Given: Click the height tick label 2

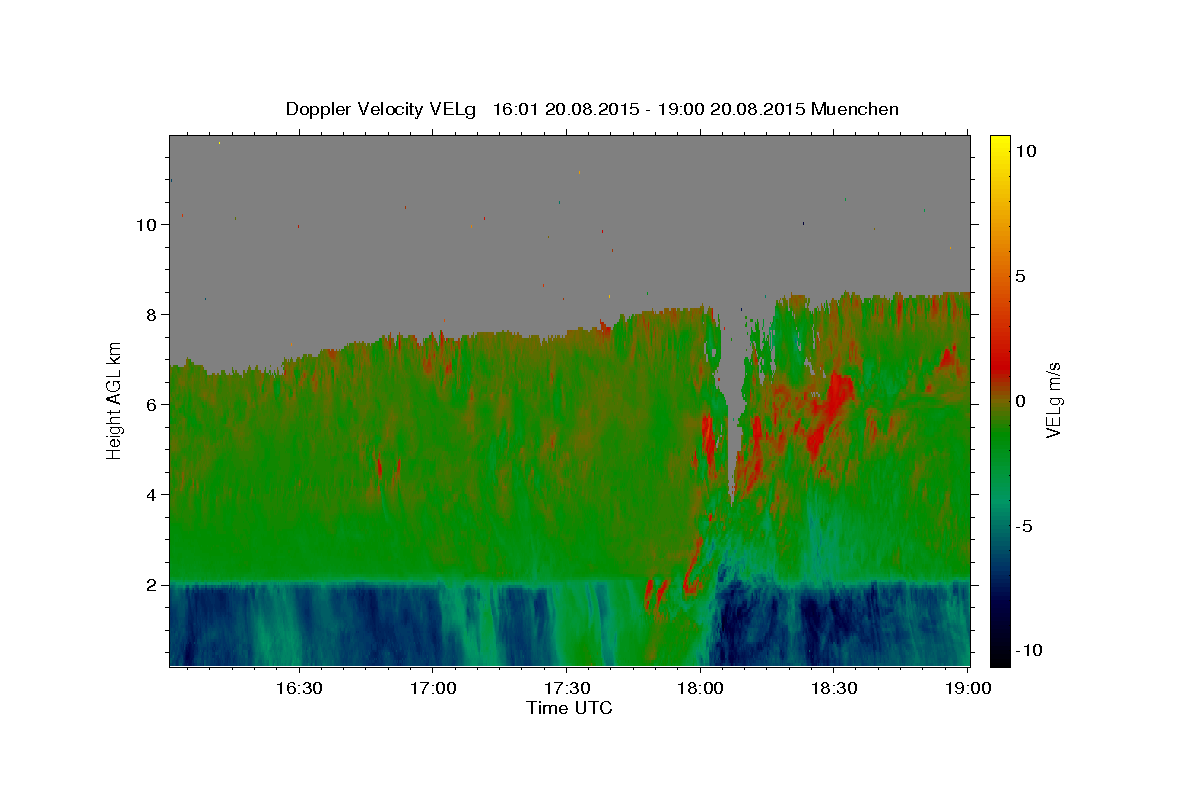Looking at the screenshot, I should [x=151, y=585].
